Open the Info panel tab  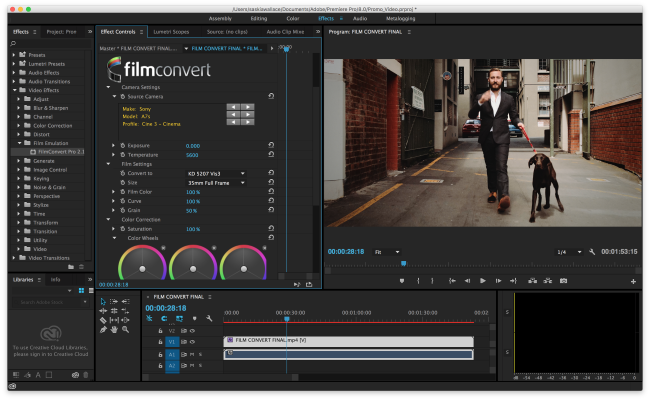pyautogui.click(x=56, y=280)
